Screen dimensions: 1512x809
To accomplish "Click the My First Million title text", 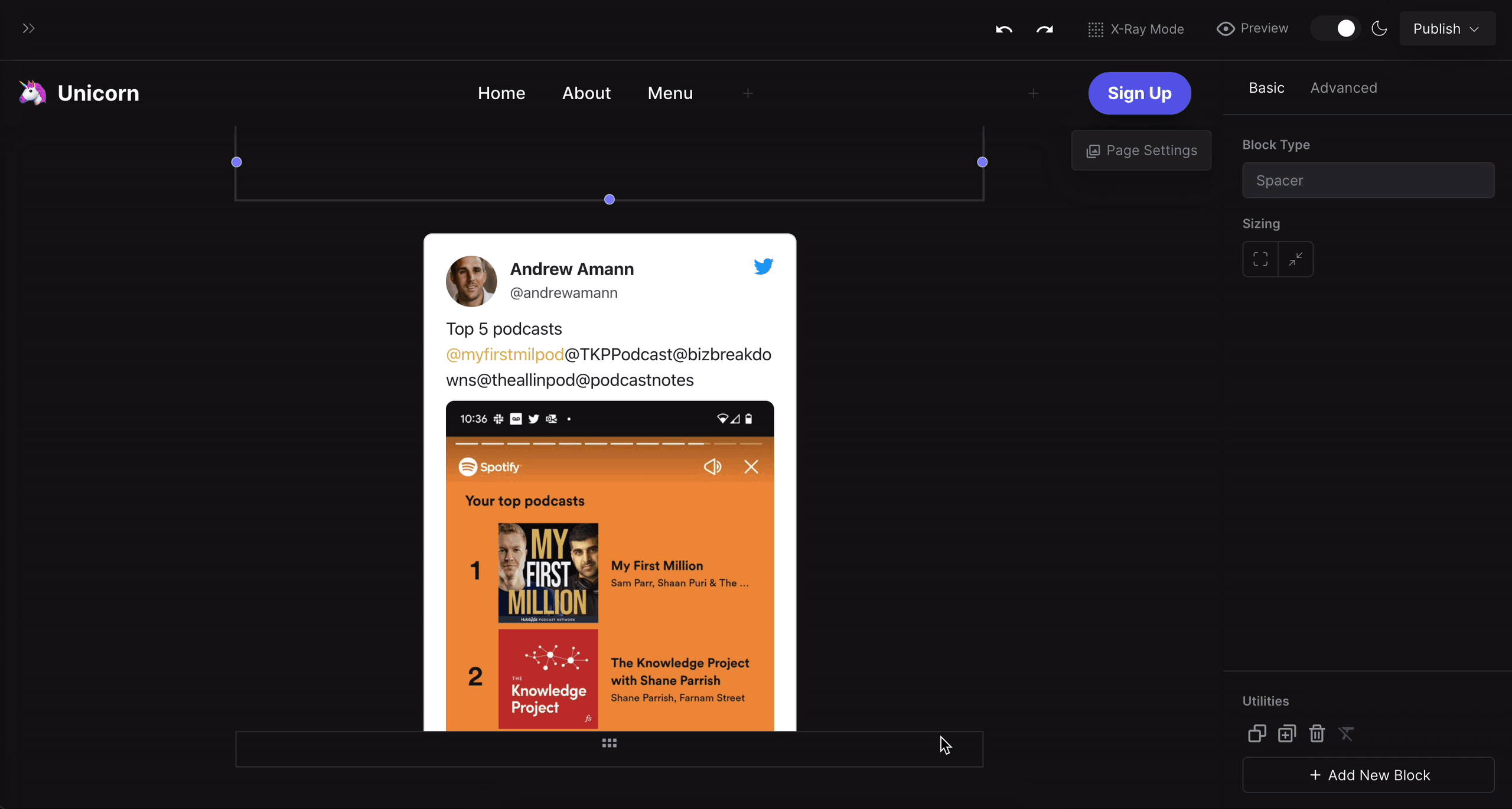I will (x=657, y=566).
